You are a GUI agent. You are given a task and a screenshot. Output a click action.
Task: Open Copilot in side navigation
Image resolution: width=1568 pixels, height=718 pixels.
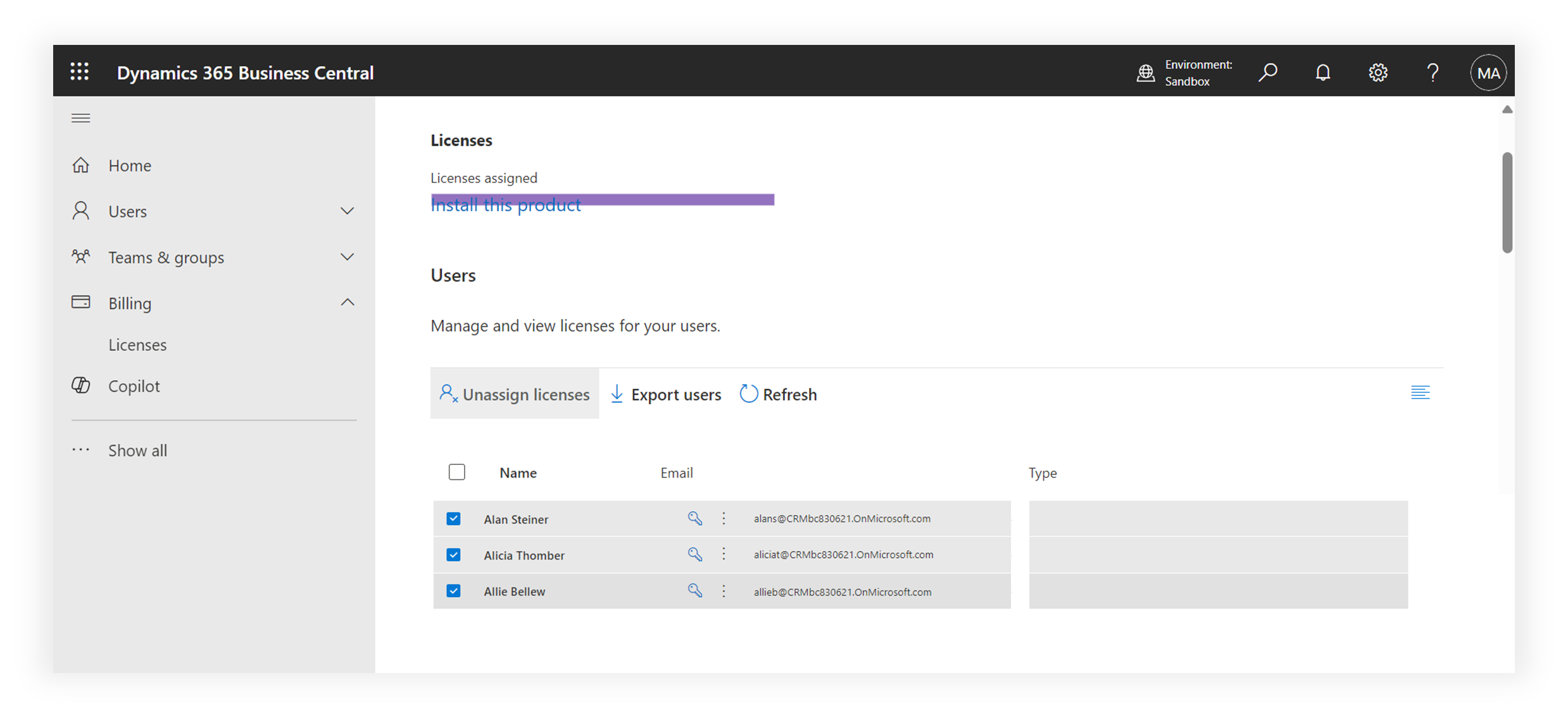pos(134,386)
